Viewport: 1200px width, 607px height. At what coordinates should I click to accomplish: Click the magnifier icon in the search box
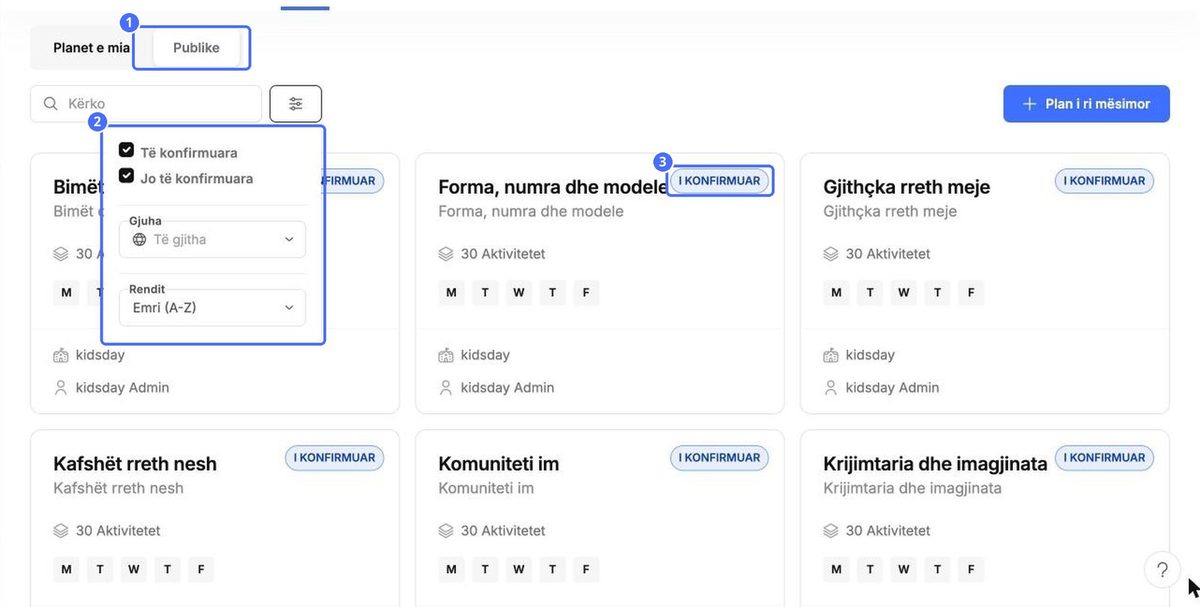[50, 104]
